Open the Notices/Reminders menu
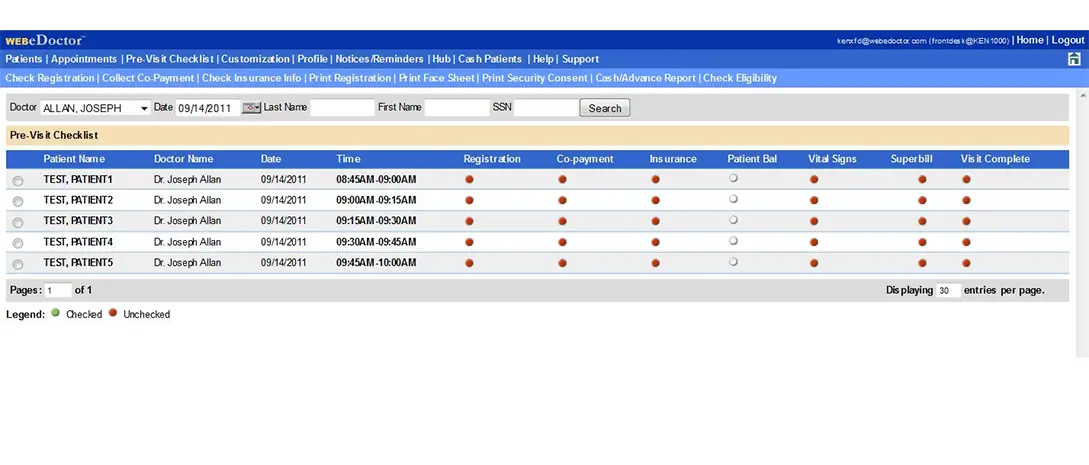This screenshot has width=1089, height=465. (379, 59)
